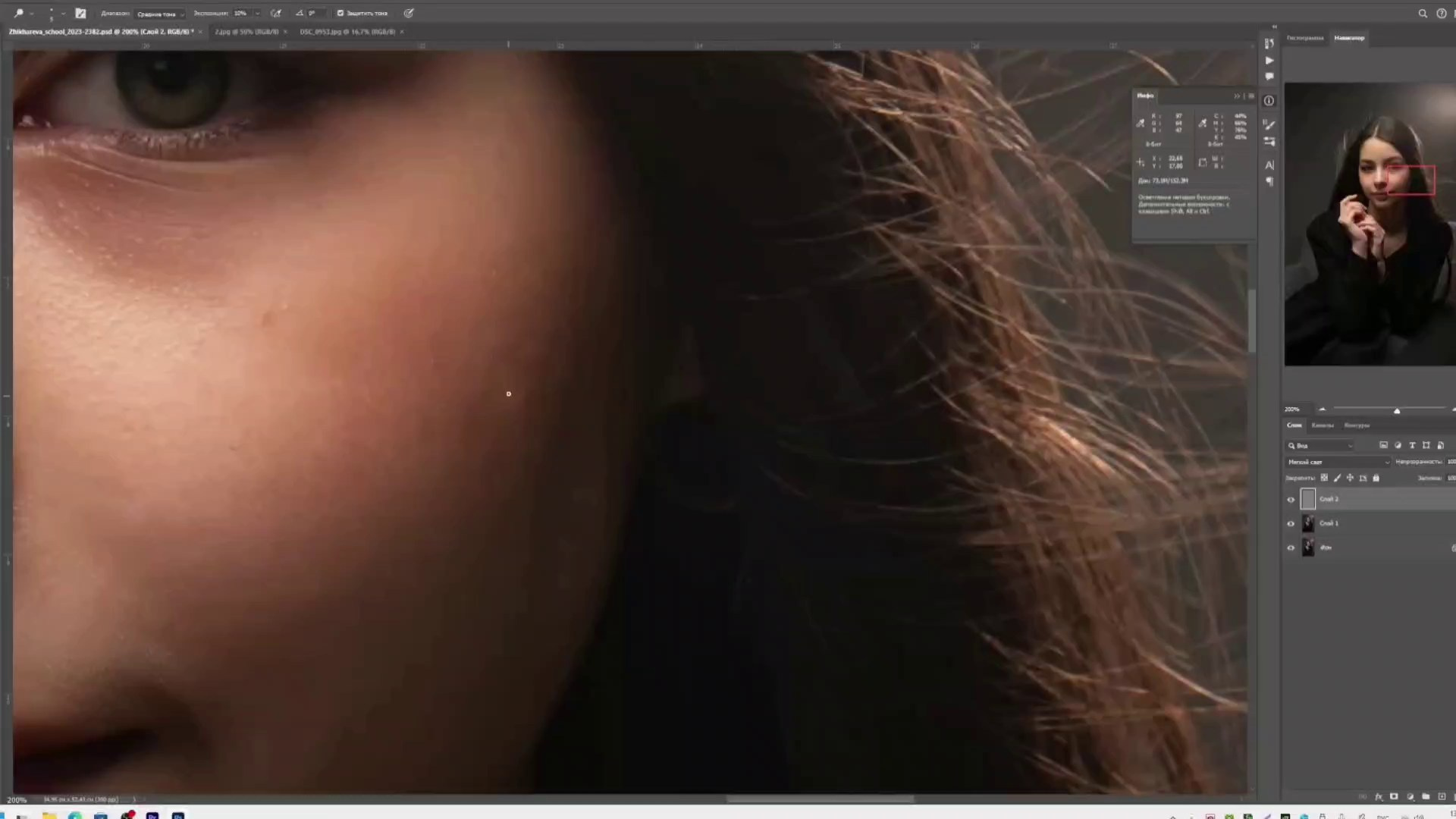Switch to the Channels tab
This screenshot has height=819, width=1456.
pyautogui.click(x=1322, y=425)
